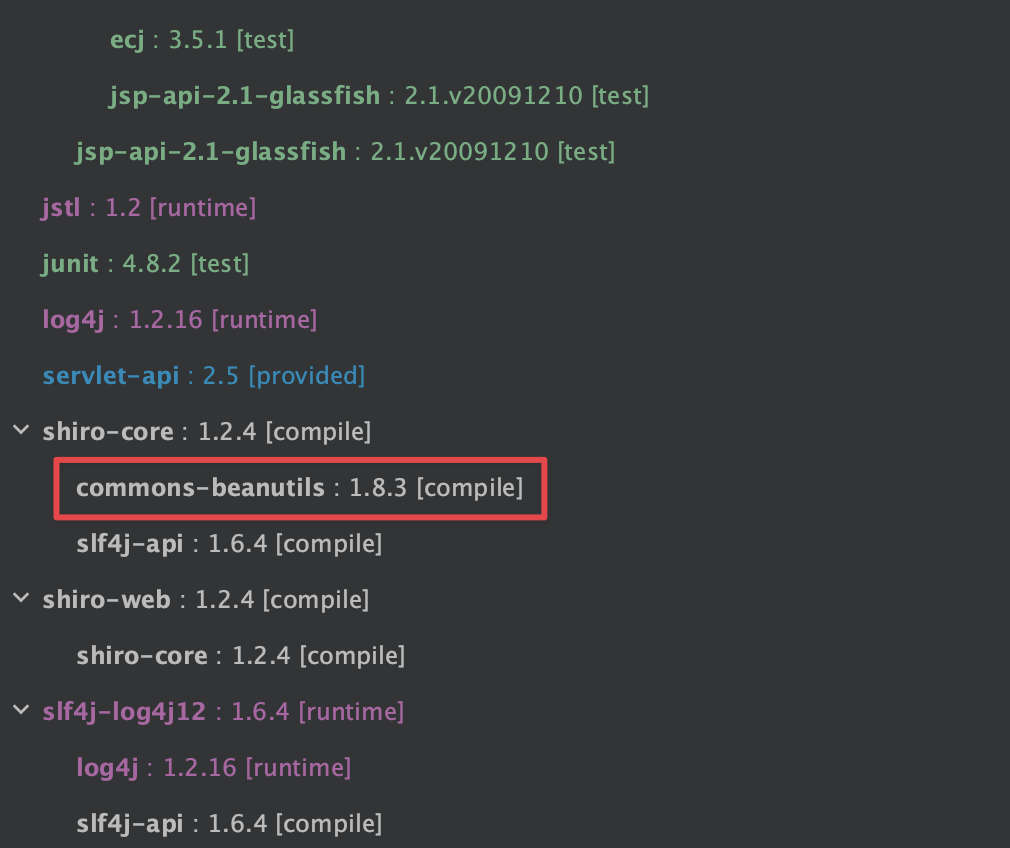This screenshot has height=848, width=1010.
Task: Select the junit 4.8.2 test dependency
Action: (70, 264)
